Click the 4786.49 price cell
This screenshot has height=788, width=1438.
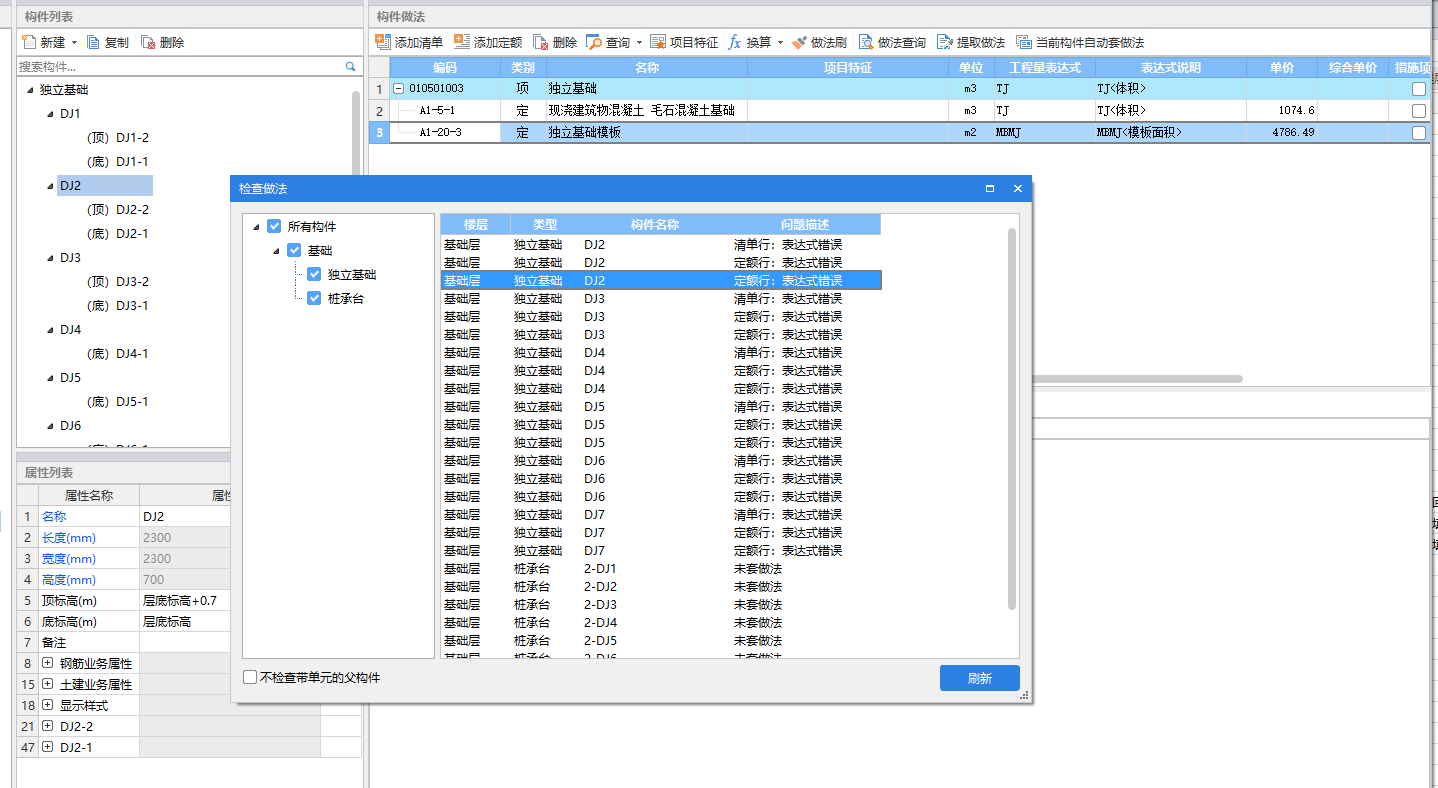(x=1282, y=132)
